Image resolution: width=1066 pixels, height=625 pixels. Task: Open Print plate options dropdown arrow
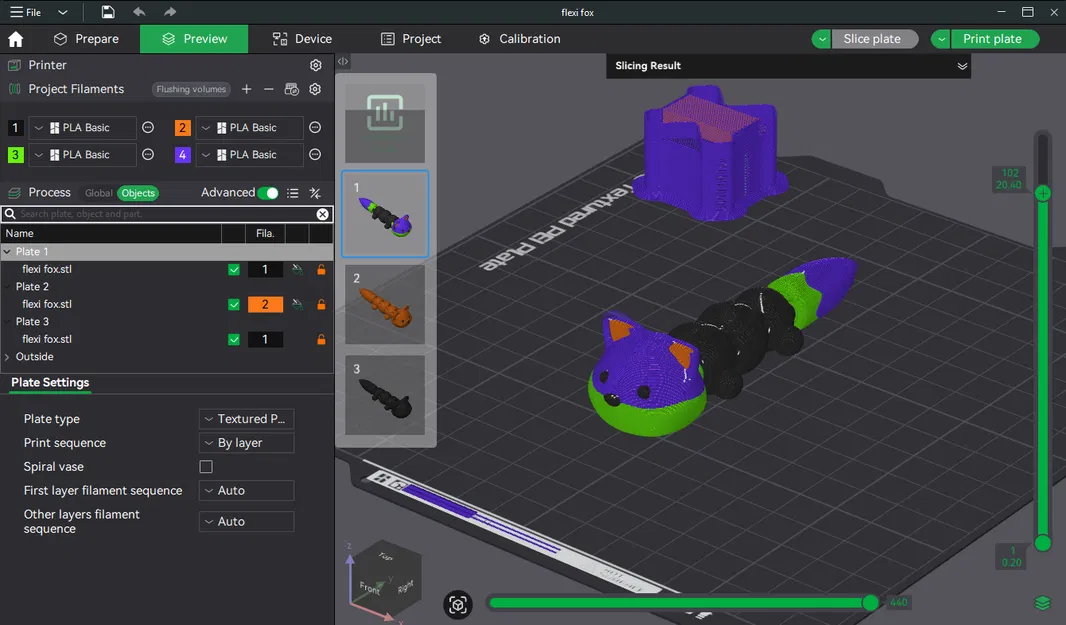click(941, 39)
